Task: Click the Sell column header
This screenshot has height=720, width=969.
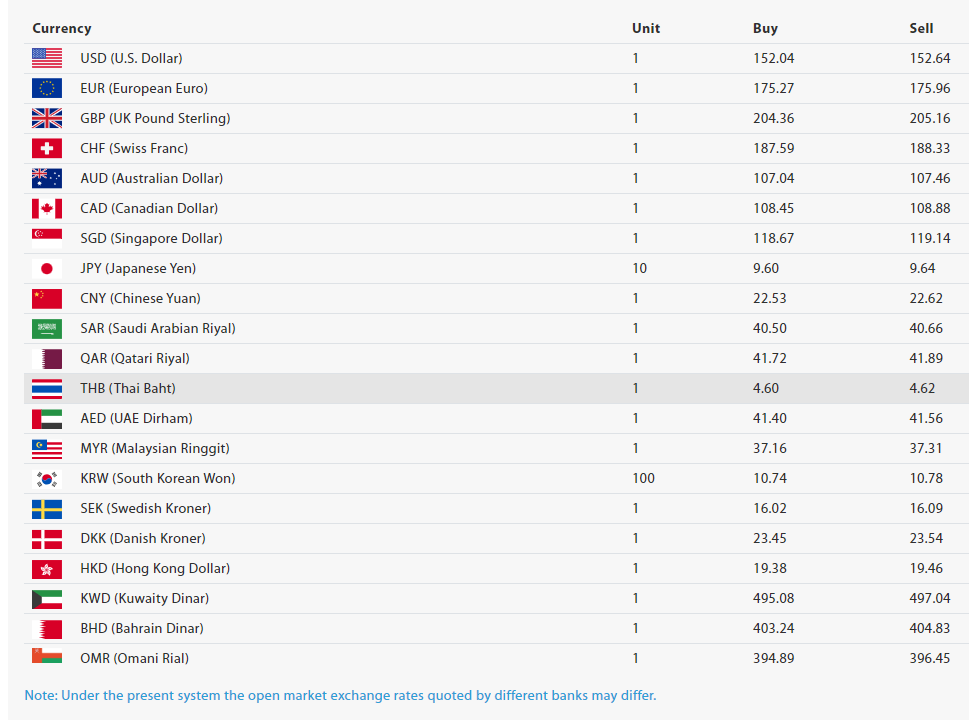Action: pyautogui.click(x=921, y=28)
